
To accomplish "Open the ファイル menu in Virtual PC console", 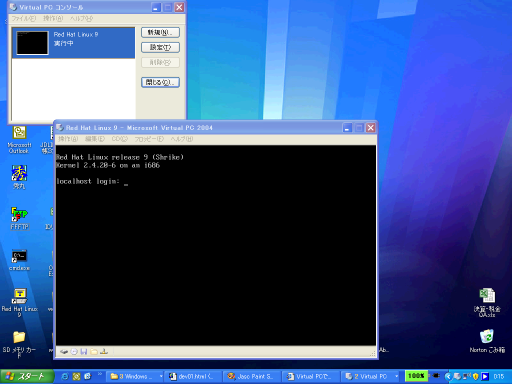I will (24, 18).
